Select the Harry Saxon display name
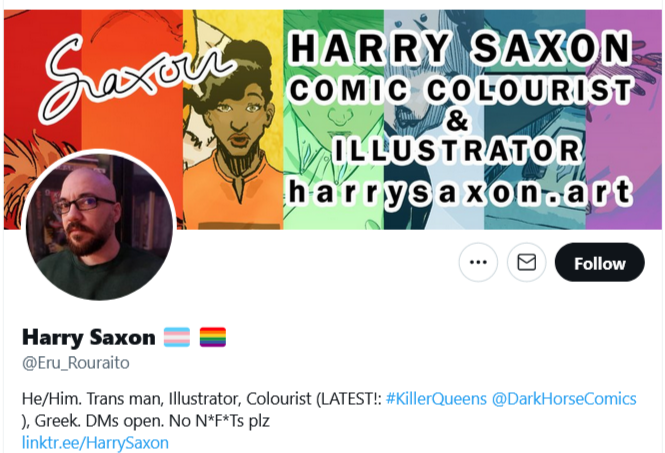665x453 pixels. point(89,338)
